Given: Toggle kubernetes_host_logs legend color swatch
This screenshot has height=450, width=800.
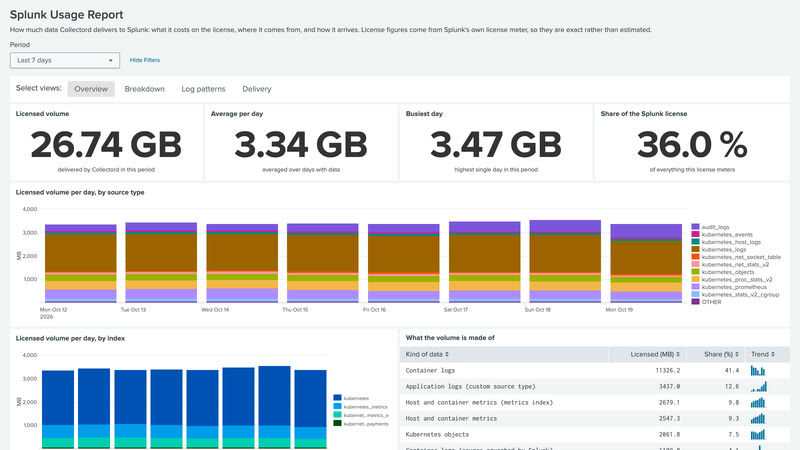Looking at the screenshot, I should pos(695,242).
